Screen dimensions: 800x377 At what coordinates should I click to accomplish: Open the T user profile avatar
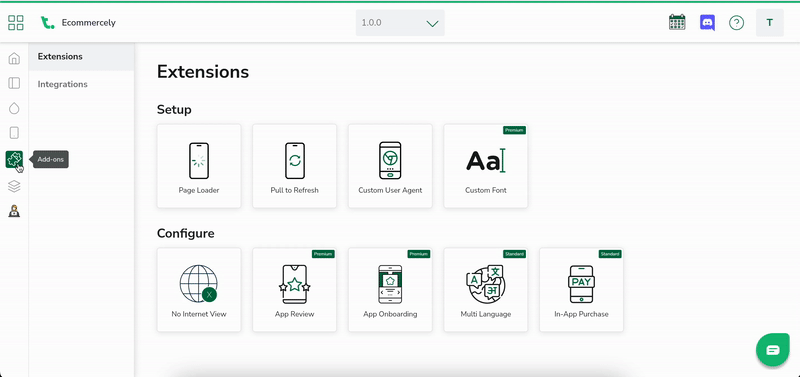coord(769,22)
